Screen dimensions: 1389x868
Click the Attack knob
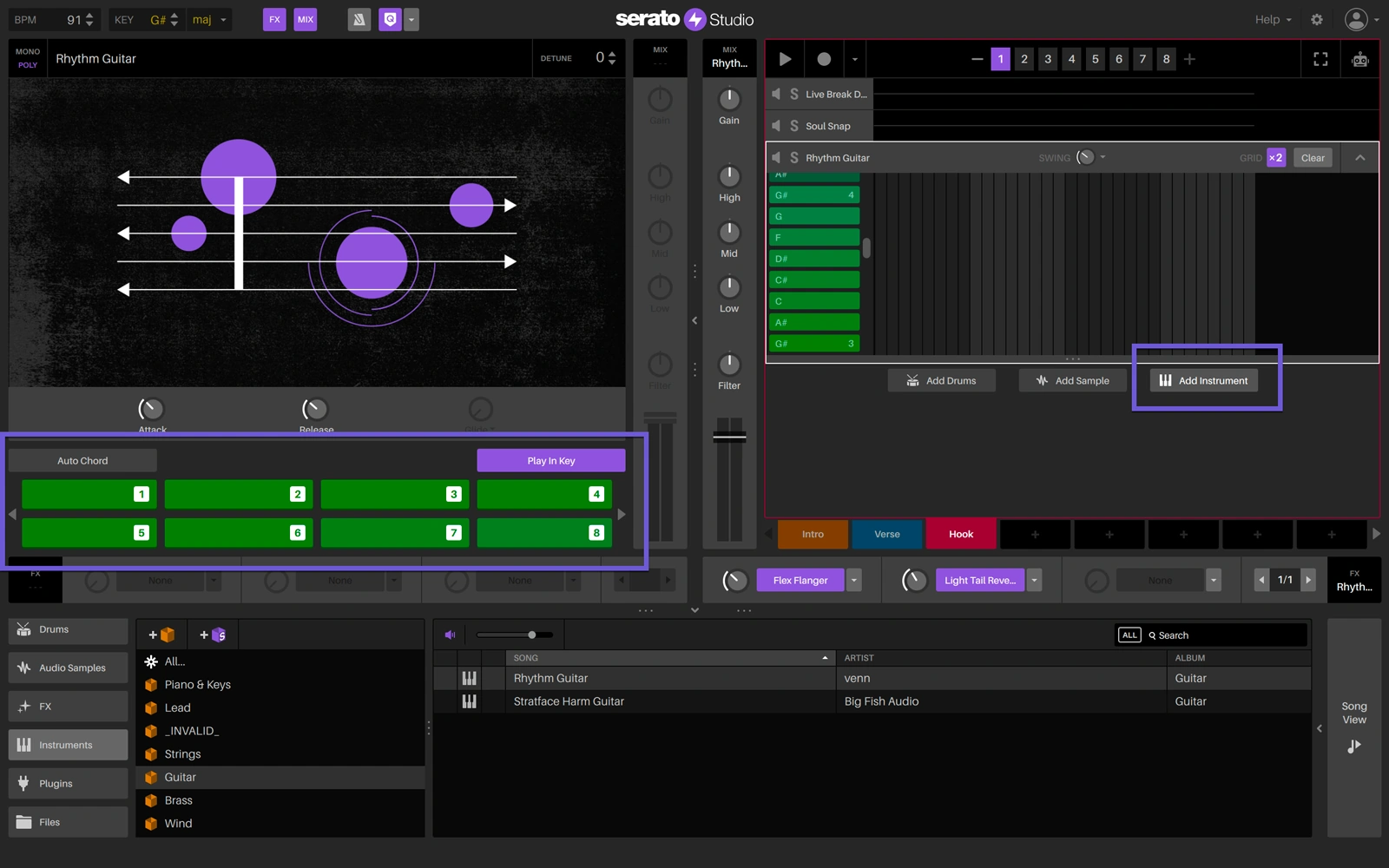(x=151, y=408)
